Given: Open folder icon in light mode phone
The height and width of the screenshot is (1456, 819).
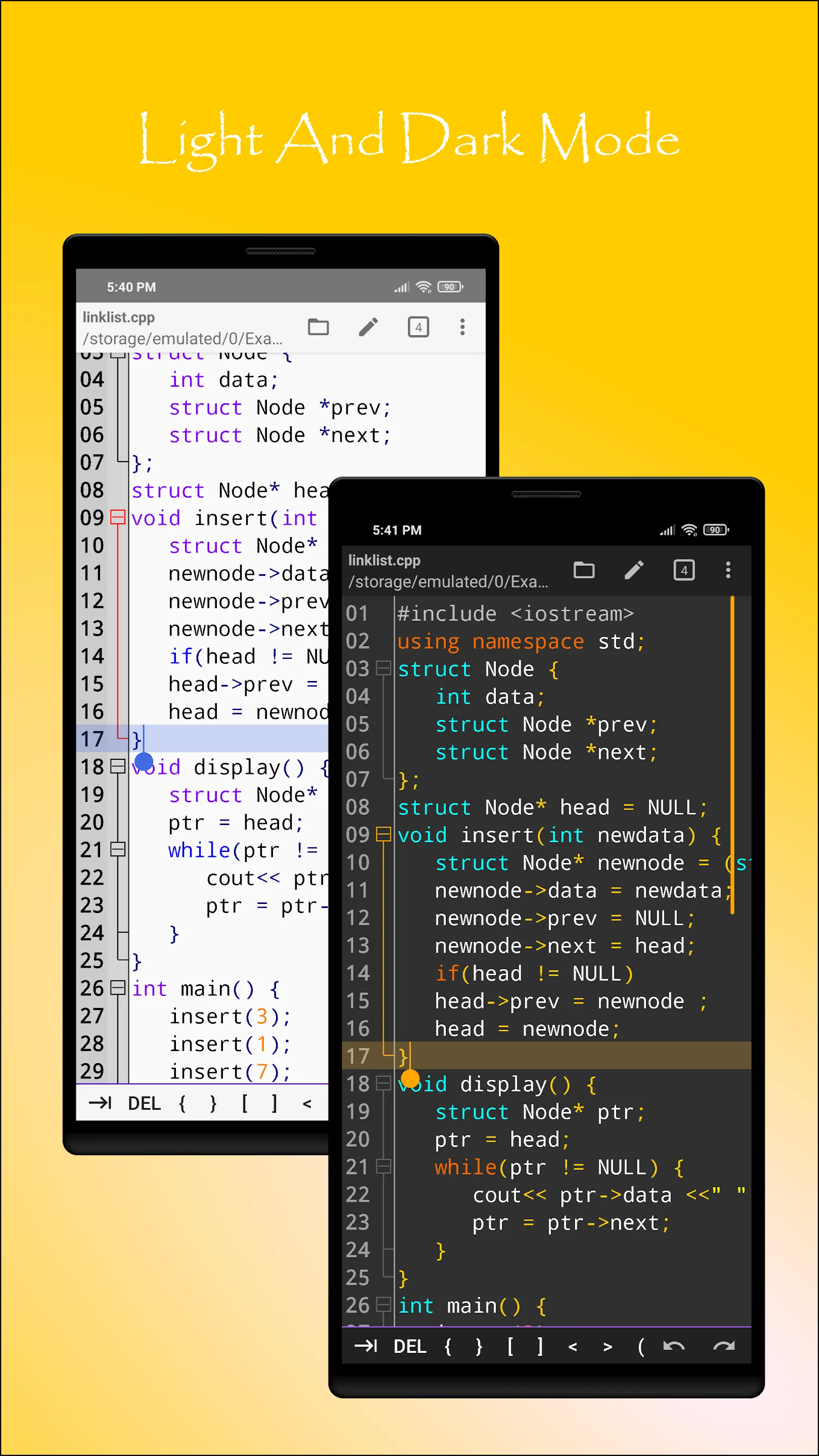Looking at the screenshot, I should [x=318, y=327].
